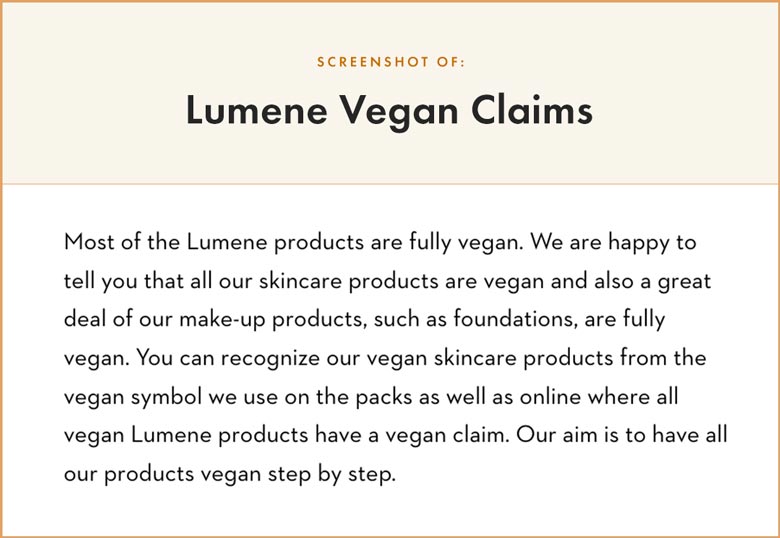This screenshot has width=780, height=538.
Task: Click the "Lumene Vegan Claims" heading
Action: pyautogui.click(x=389, y=111)
